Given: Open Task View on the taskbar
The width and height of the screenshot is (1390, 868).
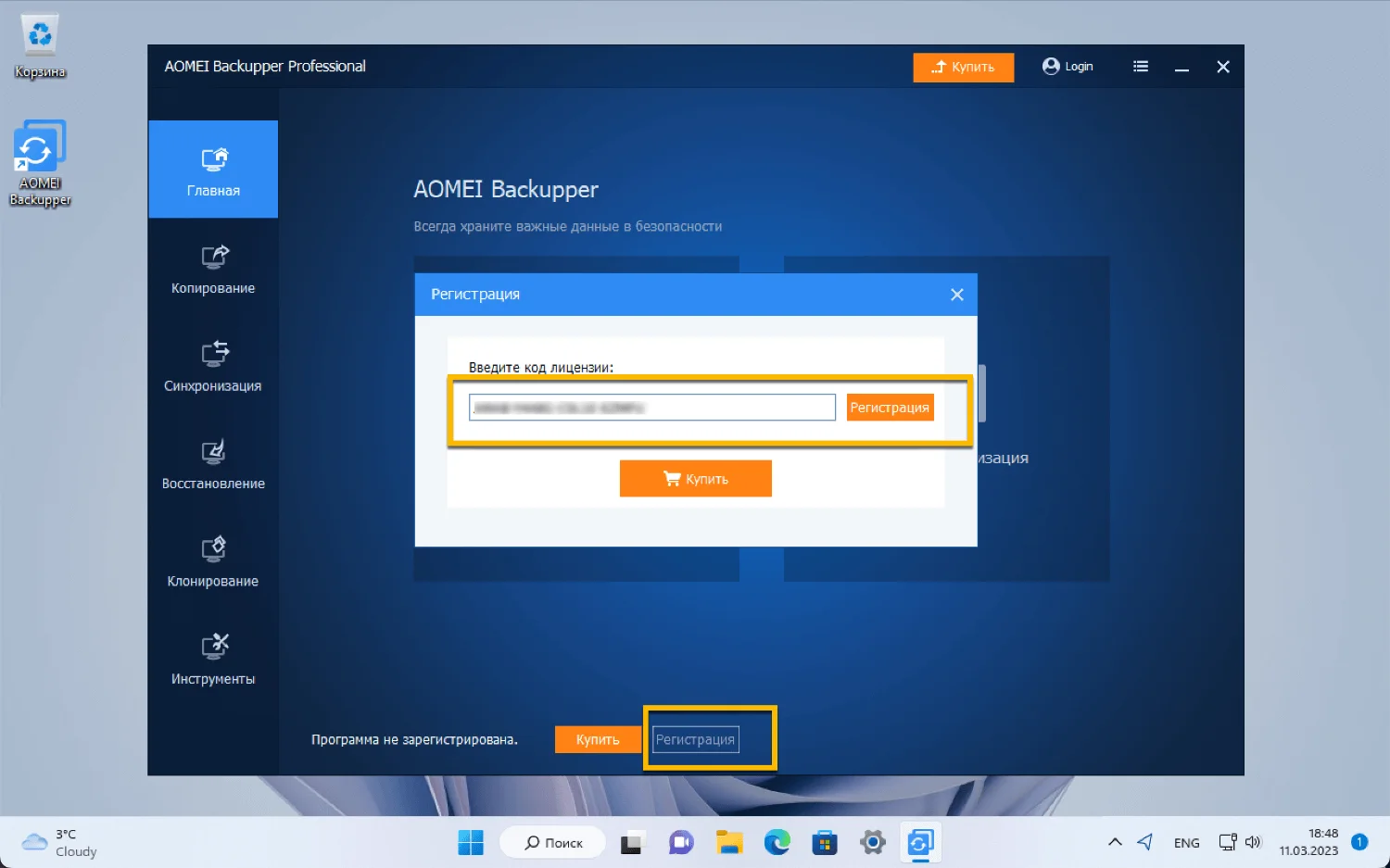Looking at the screenshot, I should (632, 843).
